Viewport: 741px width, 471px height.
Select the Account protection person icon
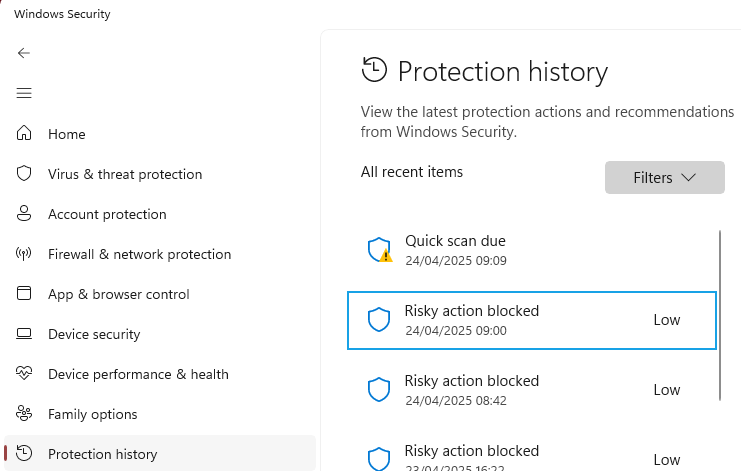click(x=24, y=214)
